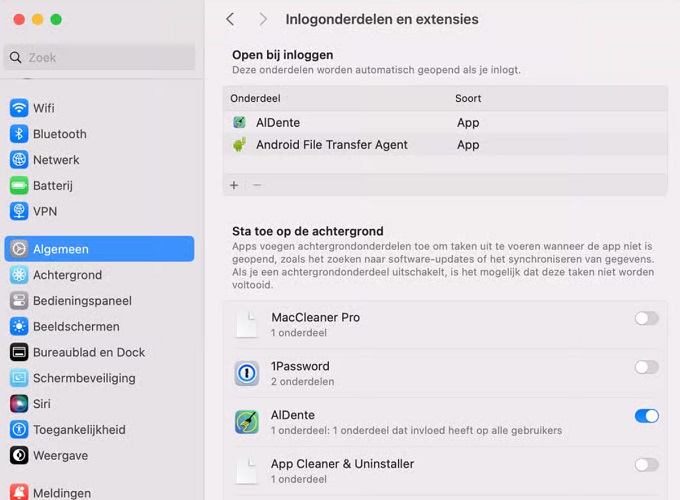The height and width of the screenshot is (500, 680).
Task: Click the Achtergrond flower icon
Action: [x=19, y=275]
